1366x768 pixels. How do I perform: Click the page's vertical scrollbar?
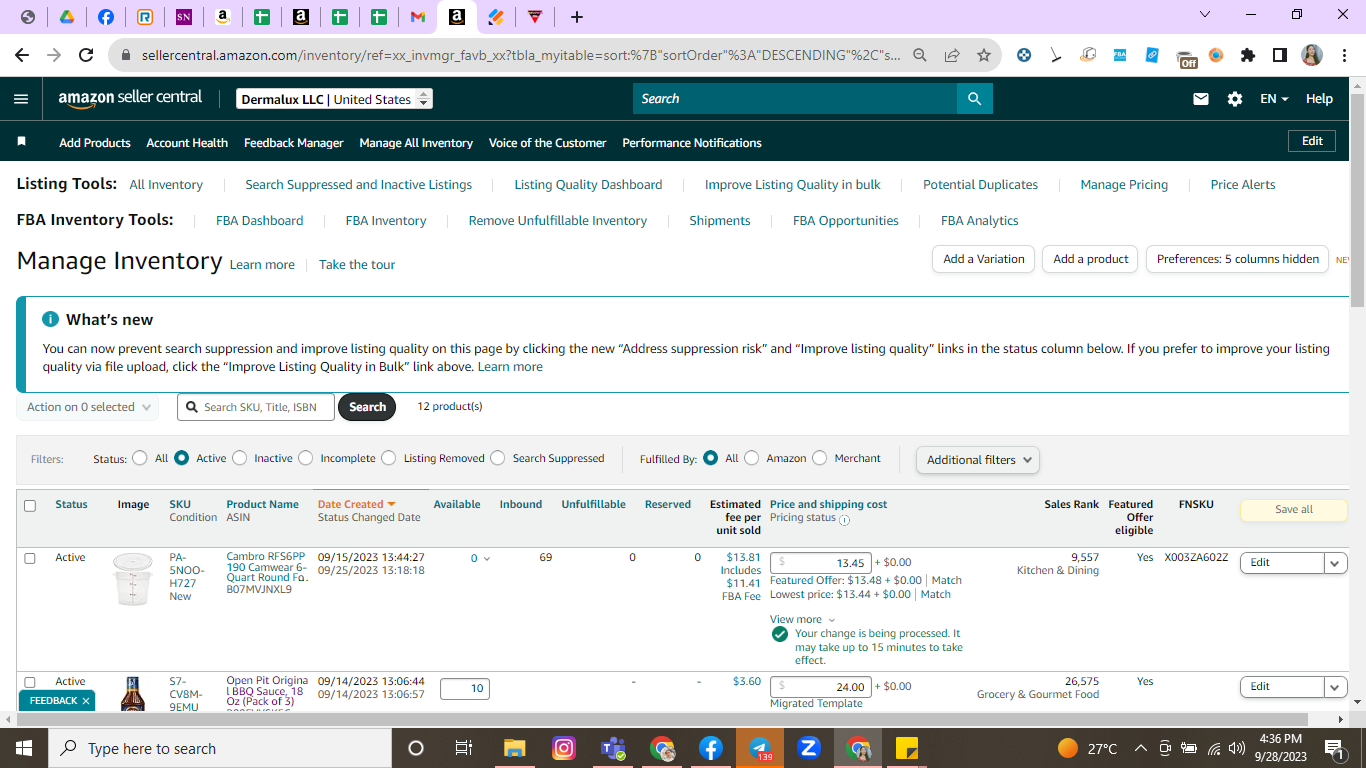coord(1357,200)
